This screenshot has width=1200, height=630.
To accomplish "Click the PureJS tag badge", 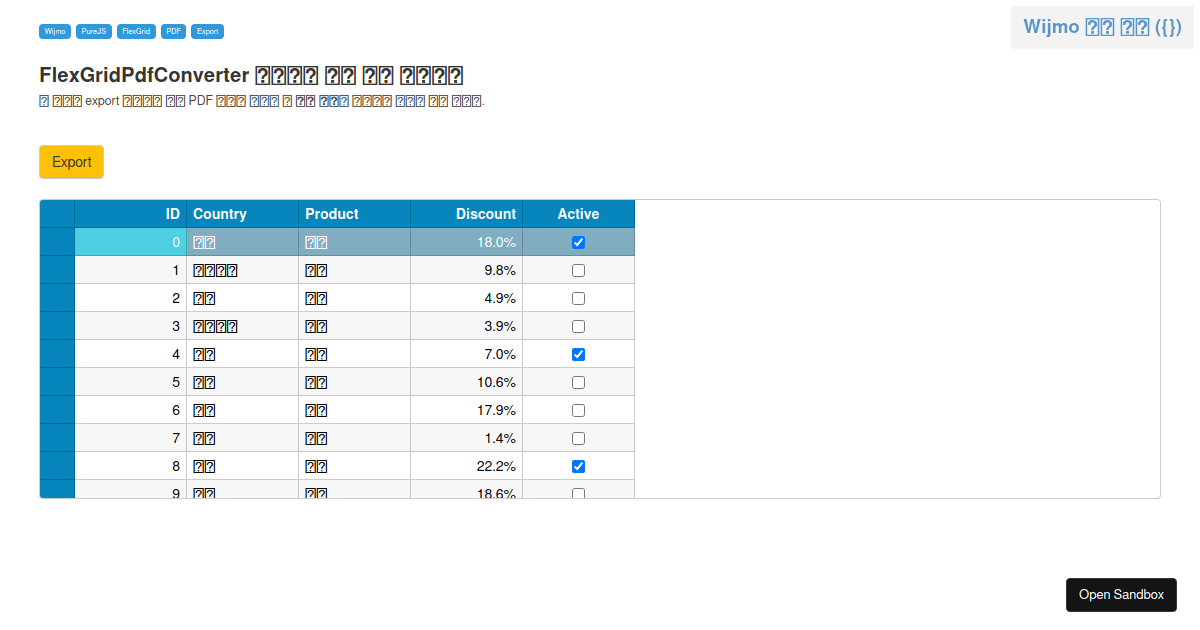I will (x=94, y=32).
